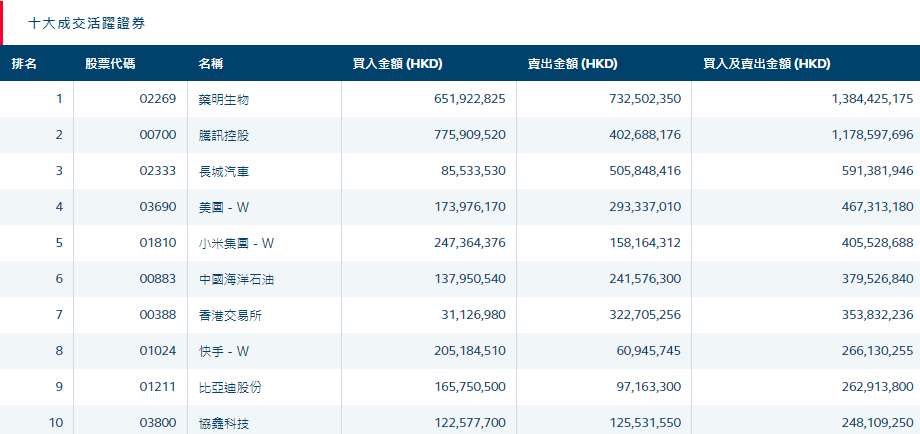The image size is (920, 434).
Task: Click total amount 1,384,425,175
Action: 872,99
